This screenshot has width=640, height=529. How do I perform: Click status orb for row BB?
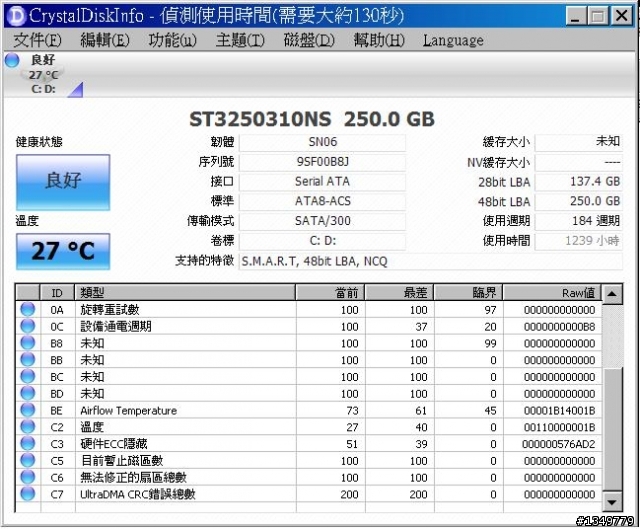pyautogui.click(x=28, y=360)
